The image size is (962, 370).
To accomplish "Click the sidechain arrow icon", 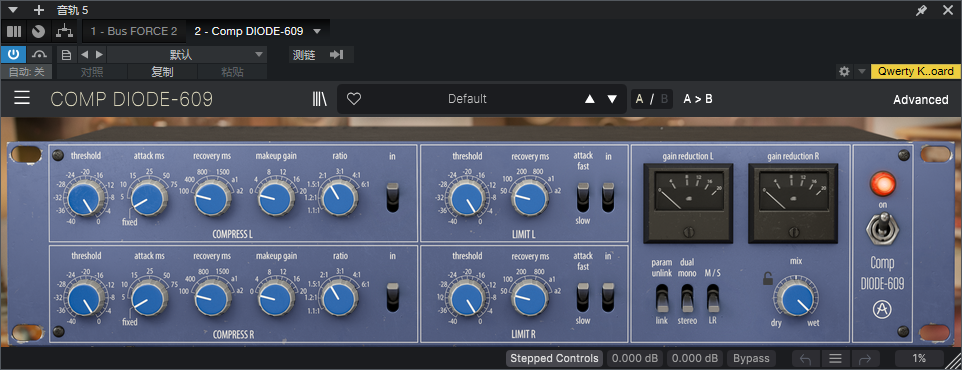I will pos(336,55).
